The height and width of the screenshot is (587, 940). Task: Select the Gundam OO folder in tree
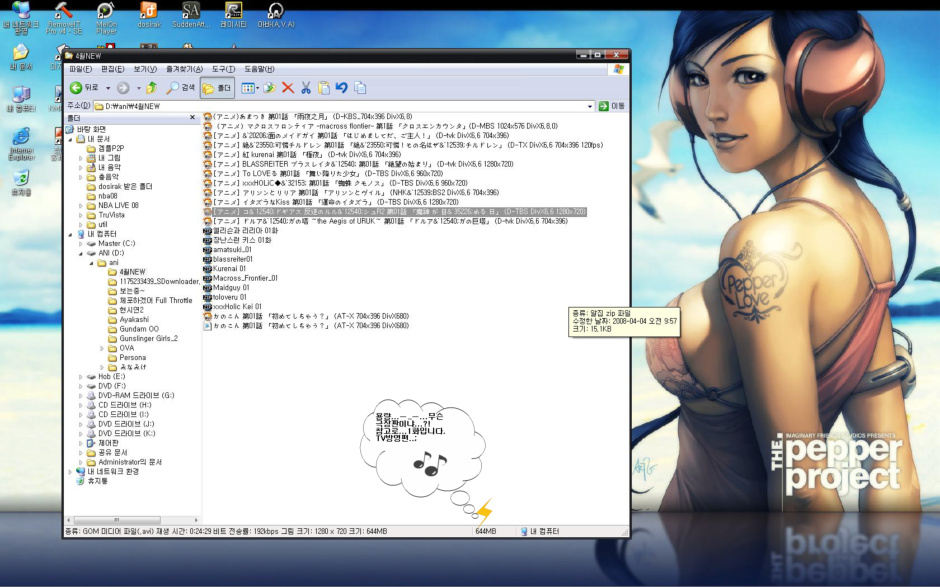coord(139,329)
